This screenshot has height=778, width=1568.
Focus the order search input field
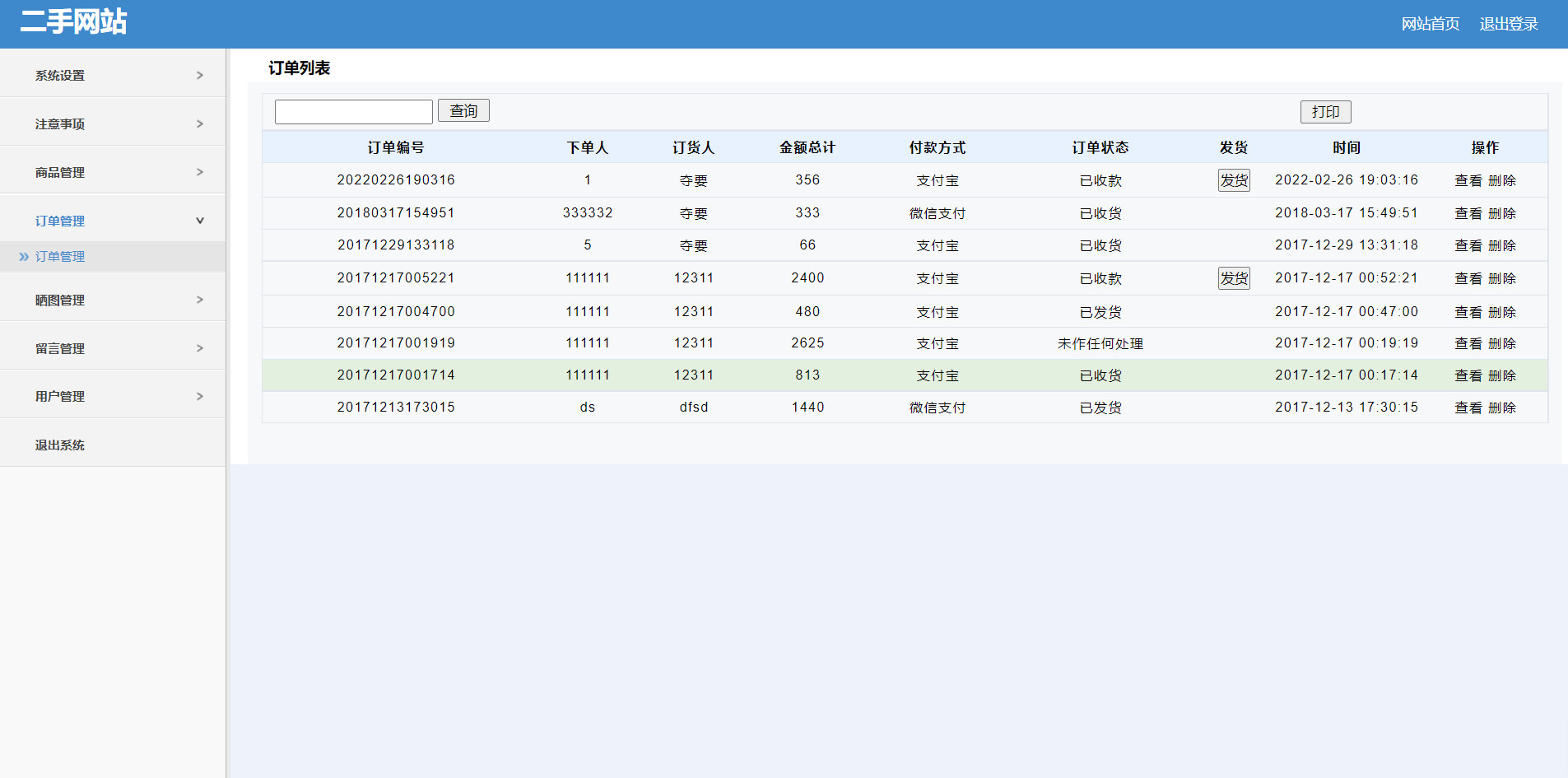click(x=353, y=112)
